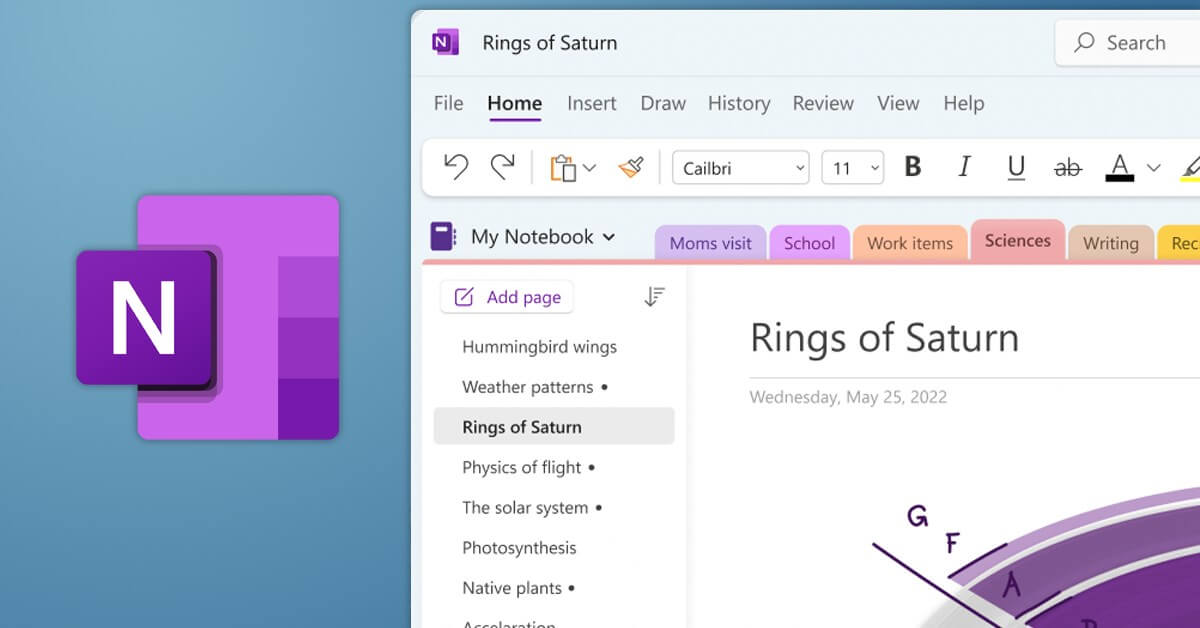Image resolution: width=1200 pixels, height=628 pixels.
Task: Toggle italic formatting on
Action: 964,167
